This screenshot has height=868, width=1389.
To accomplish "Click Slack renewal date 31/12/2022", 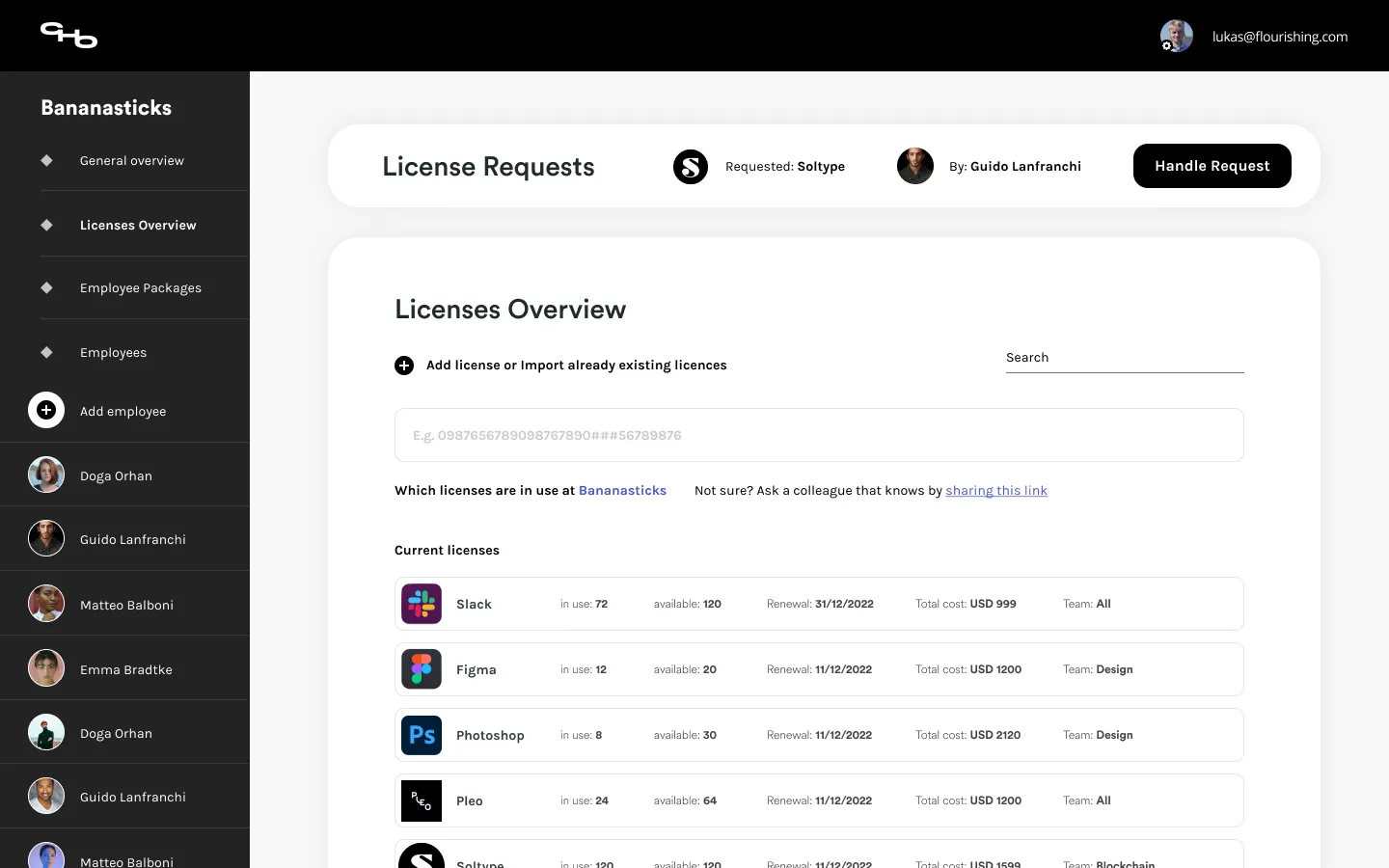I will point(820,604).
